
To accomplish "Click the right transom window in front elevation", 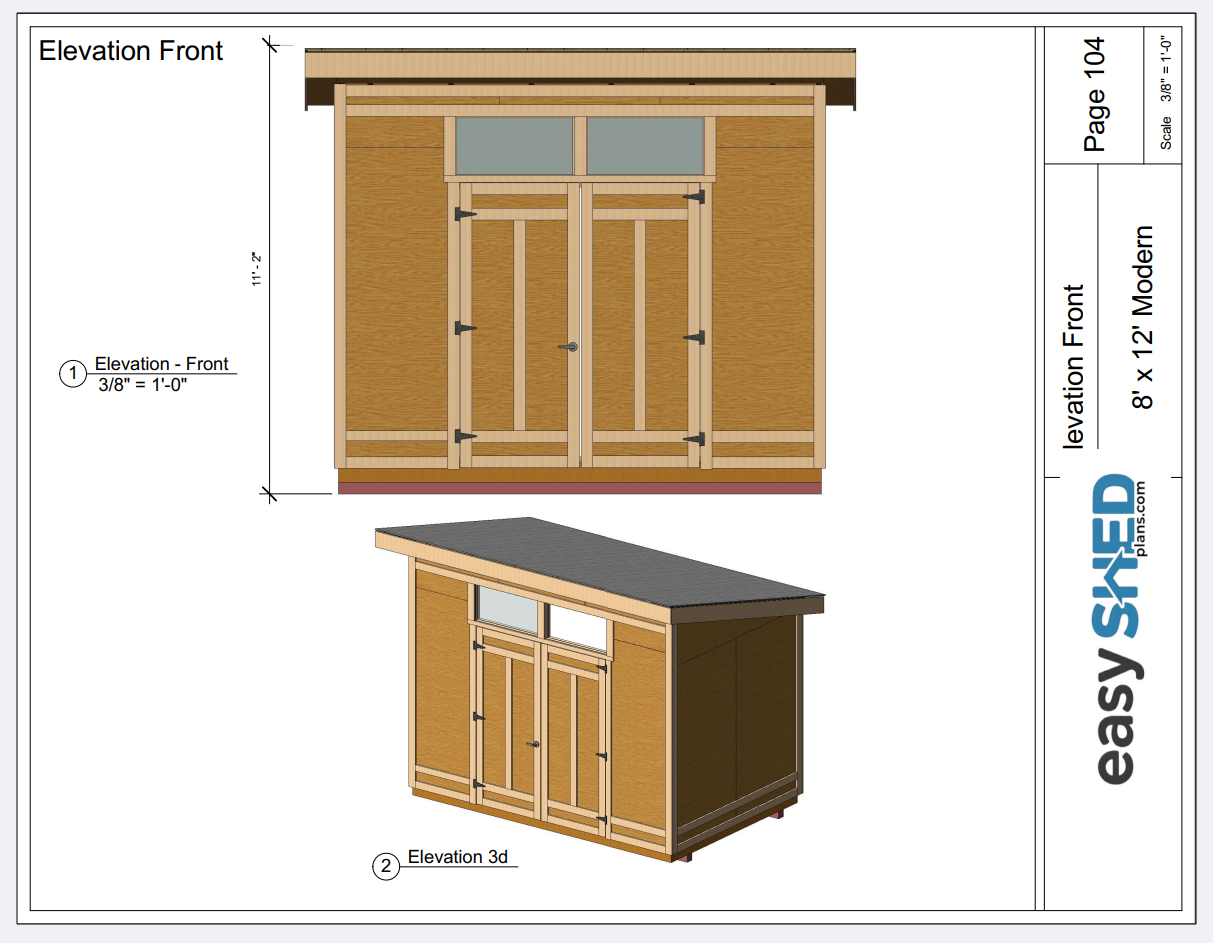I will (645, 145).
